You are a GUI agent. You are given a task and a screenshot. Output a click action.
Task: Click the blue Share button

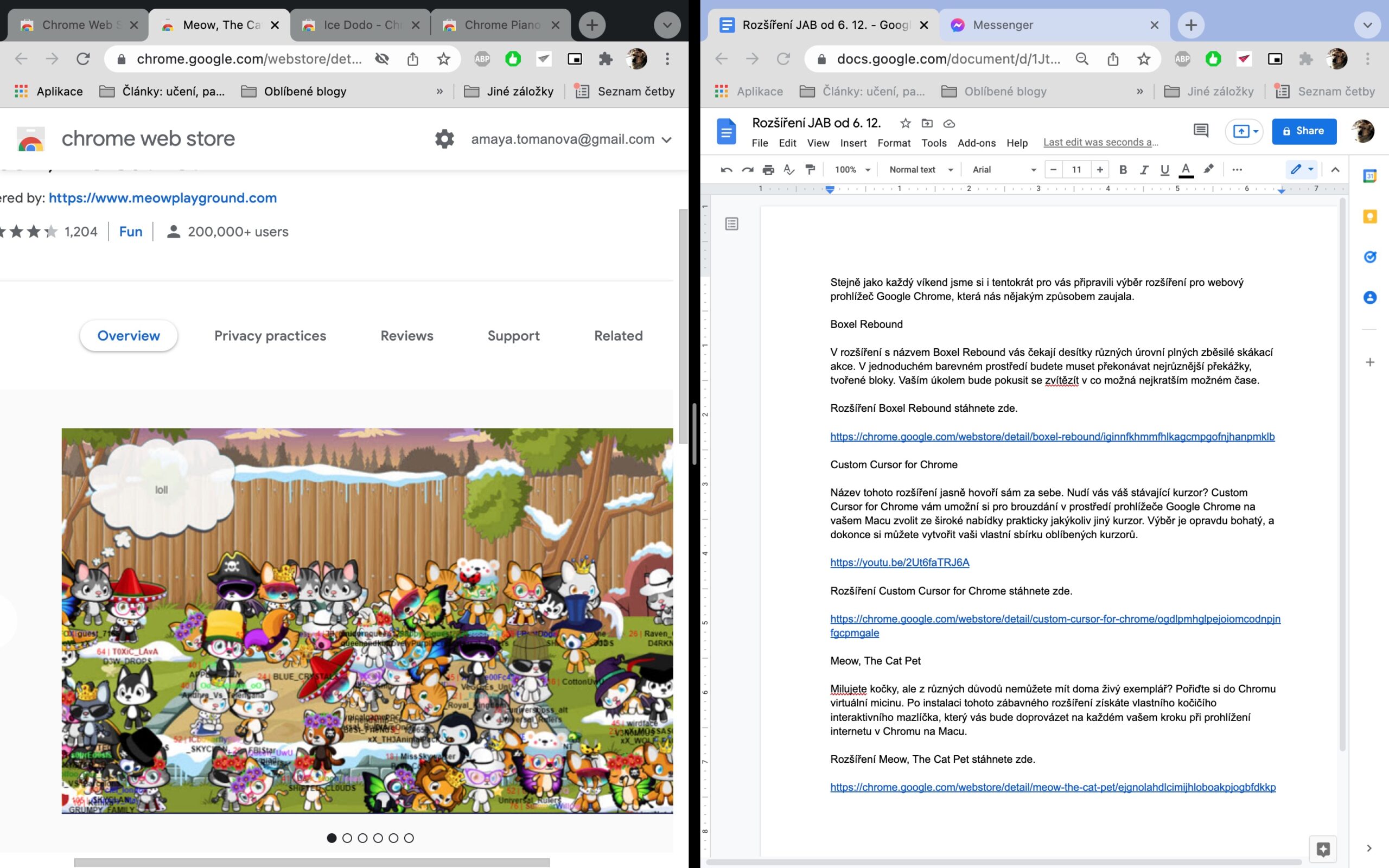coord(1303,131)
